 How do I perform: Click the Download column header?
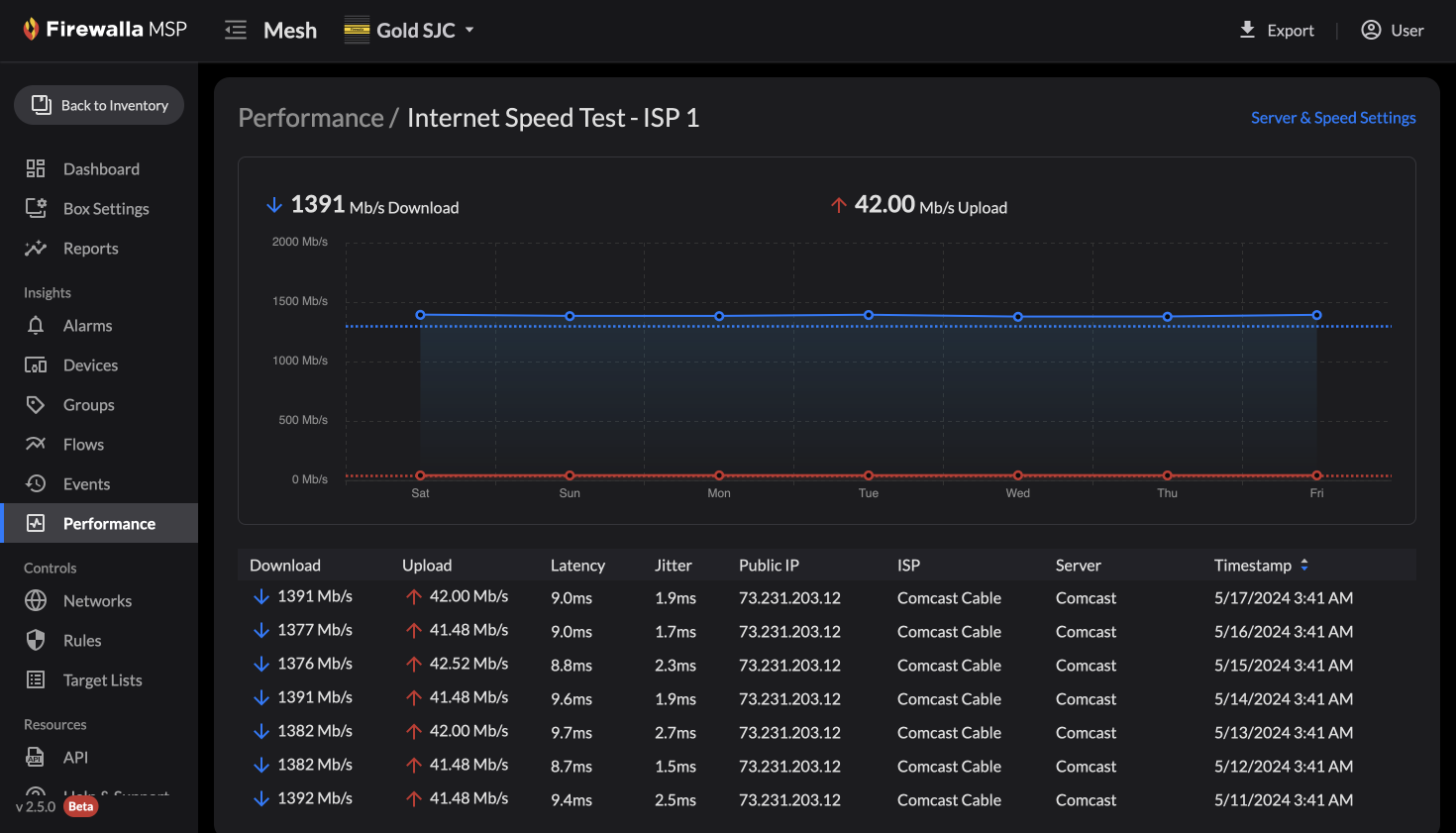pyautogui.click(x=285, y=565)
